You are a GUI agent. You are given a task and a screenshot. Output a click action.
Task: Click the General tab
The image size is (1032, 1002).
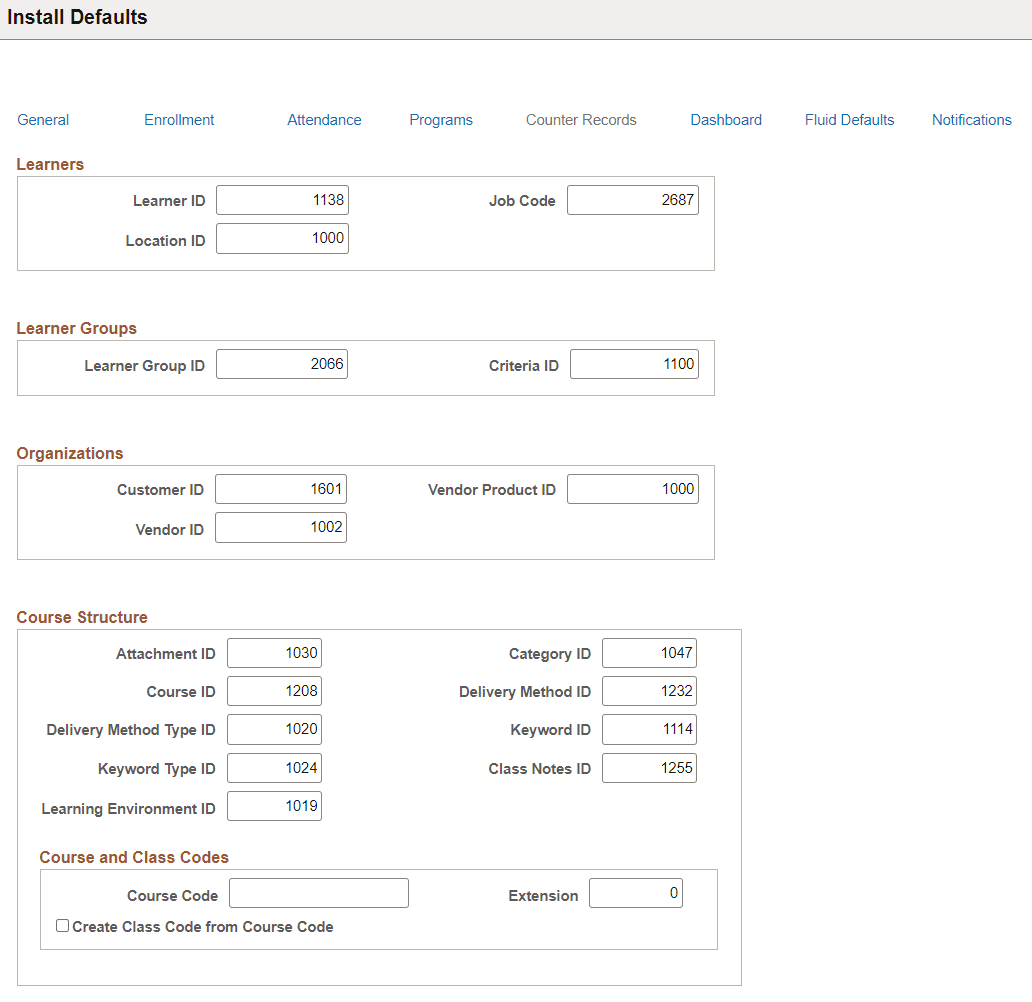point(42,119)
